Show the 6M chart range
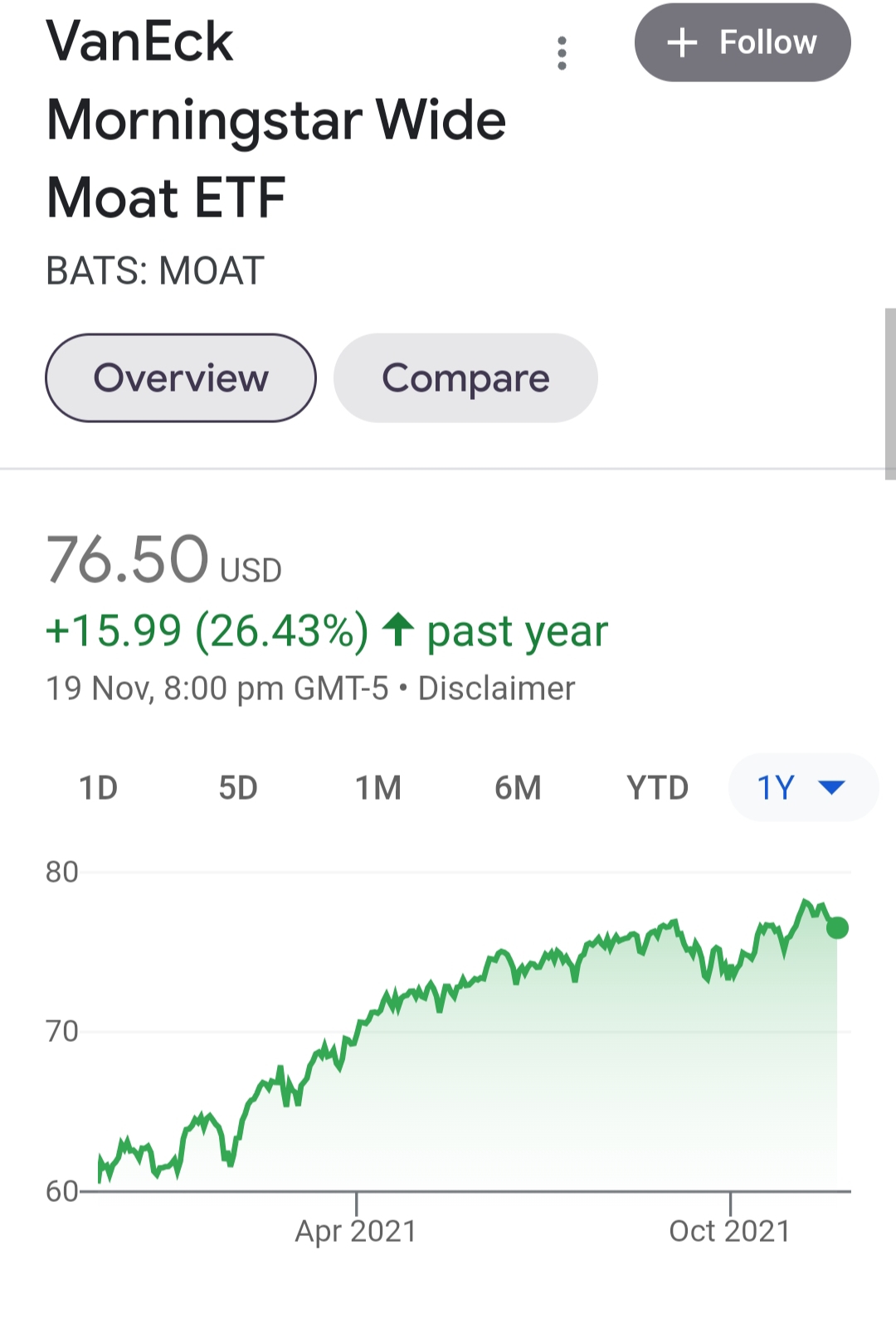 pos(518,787)
